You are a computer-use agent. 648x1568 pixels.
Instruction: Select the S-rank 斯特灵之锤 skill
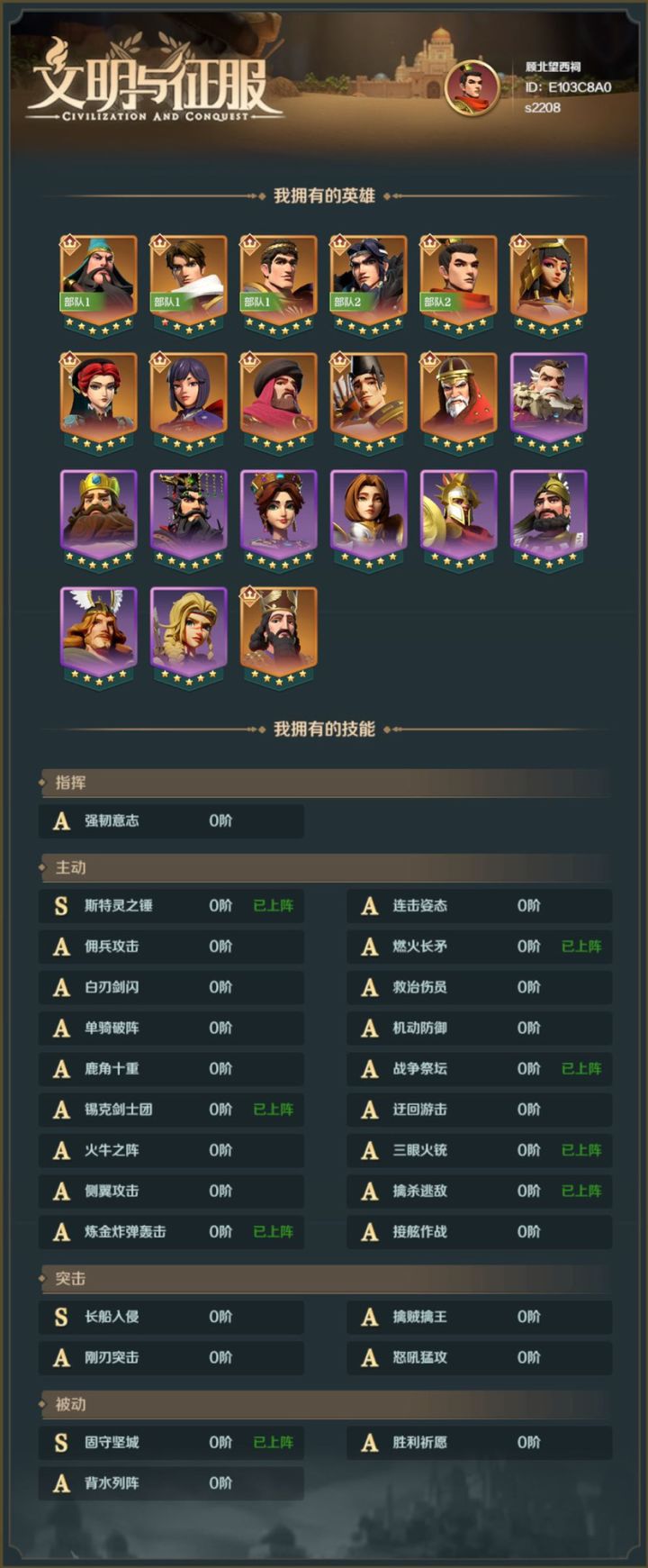click(x=171, y=906)
